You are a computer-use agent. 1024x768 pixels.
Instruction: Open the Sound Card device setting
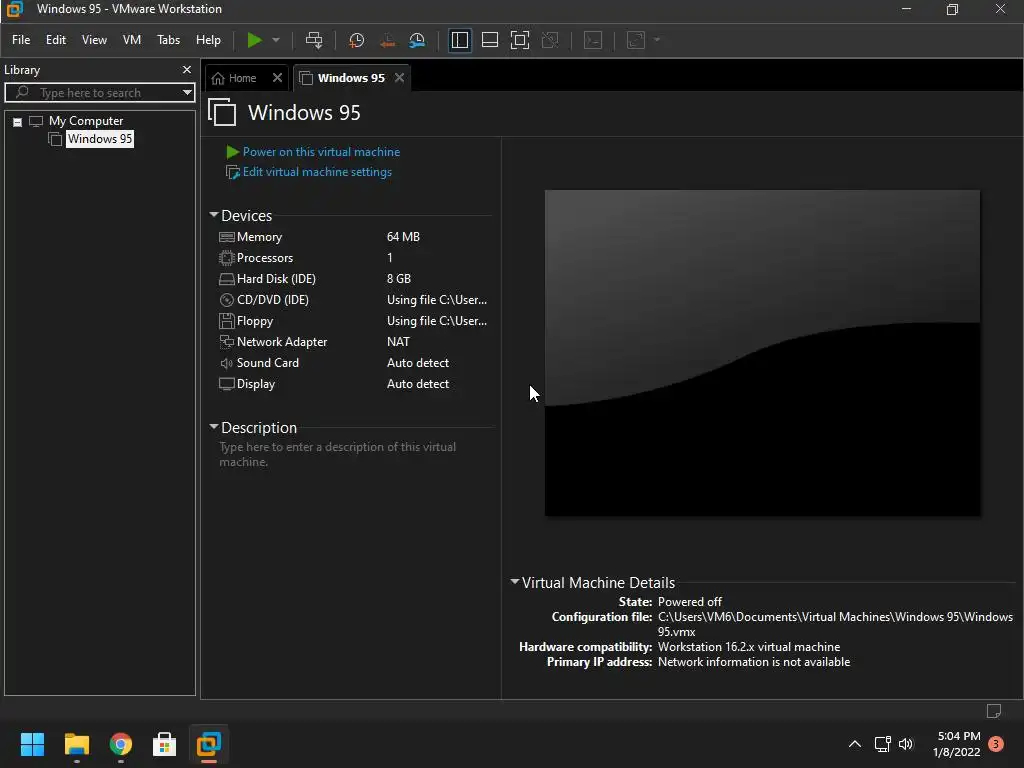(x=267, y=362)
